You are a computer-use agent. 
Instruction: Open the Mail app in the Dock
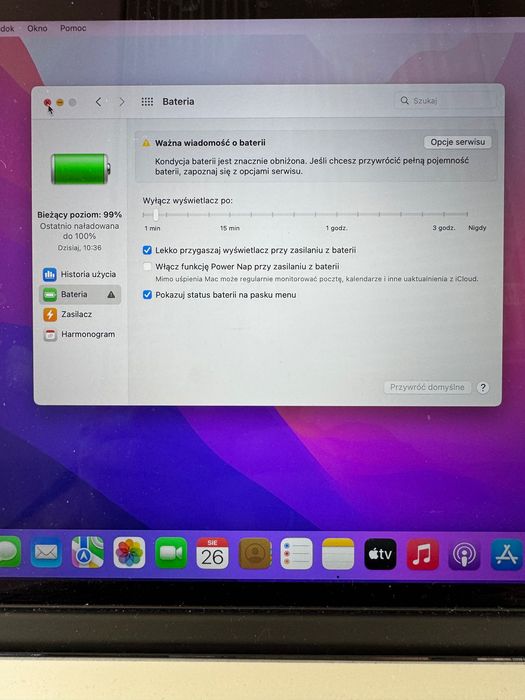pyautogui.click(x=46, y=553)
